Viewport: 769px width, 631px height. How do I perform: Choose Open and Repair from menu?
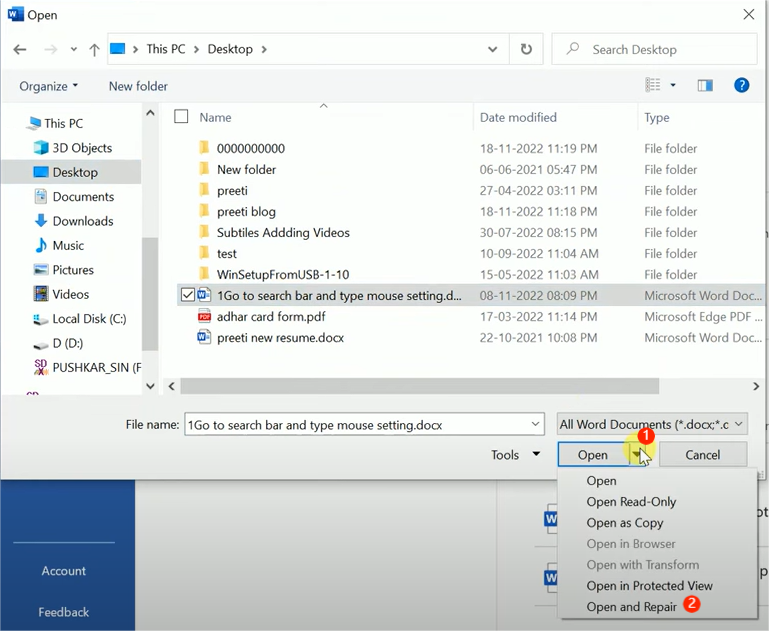point(631,607)
